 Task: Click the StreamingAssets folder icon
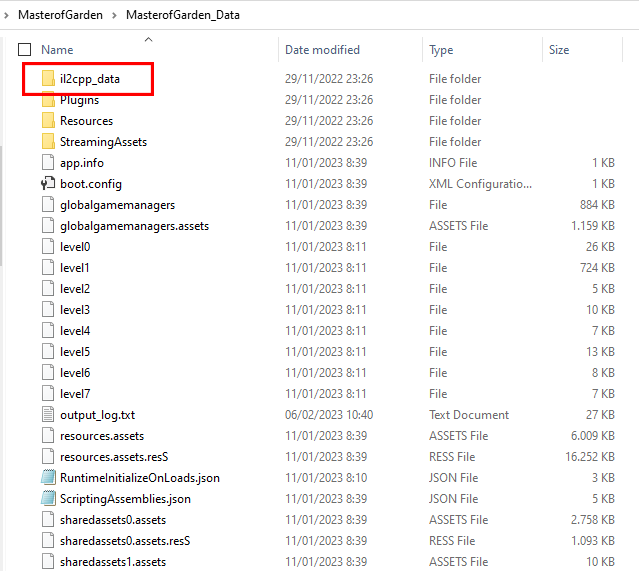[x=48, y=141]
